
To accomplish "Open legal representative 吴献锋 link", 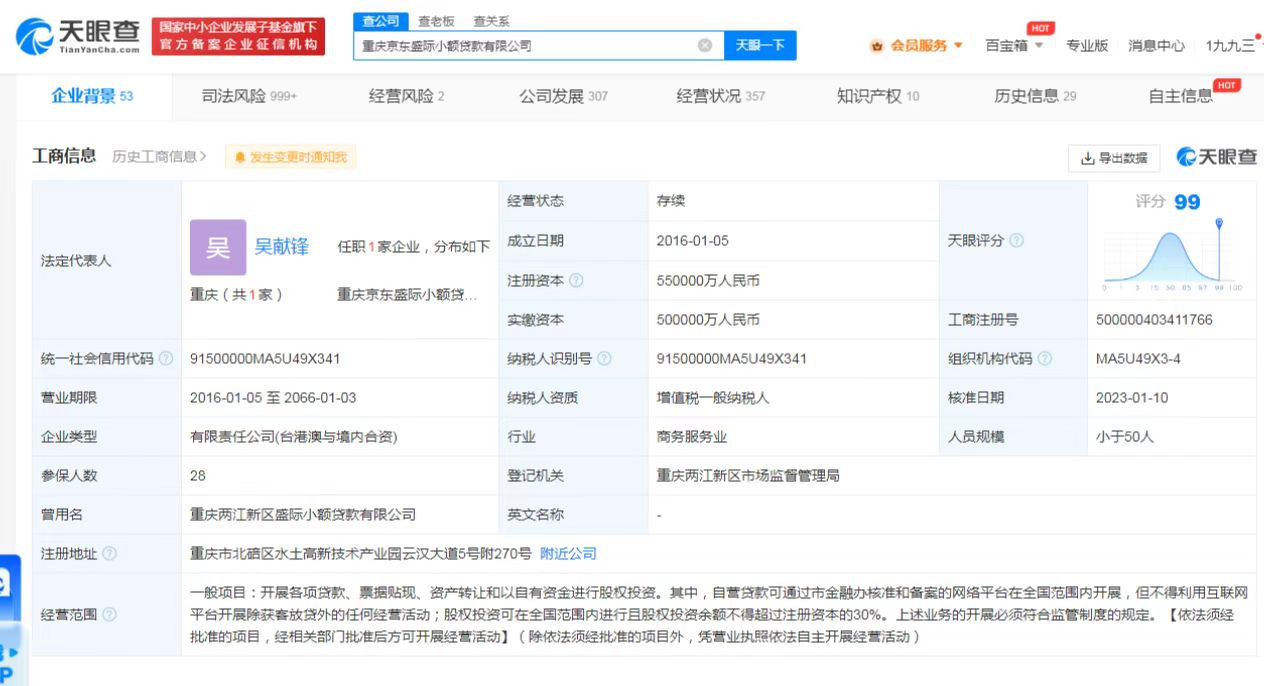I will pyautogui.click(x=282, y=247).
